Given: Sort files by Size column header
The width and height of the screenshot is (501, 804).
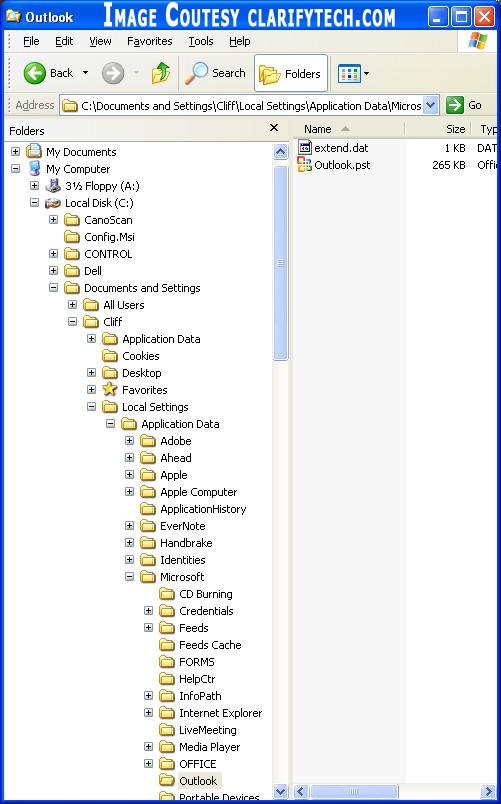Looking at the screenshot, I should click(437, 129).
